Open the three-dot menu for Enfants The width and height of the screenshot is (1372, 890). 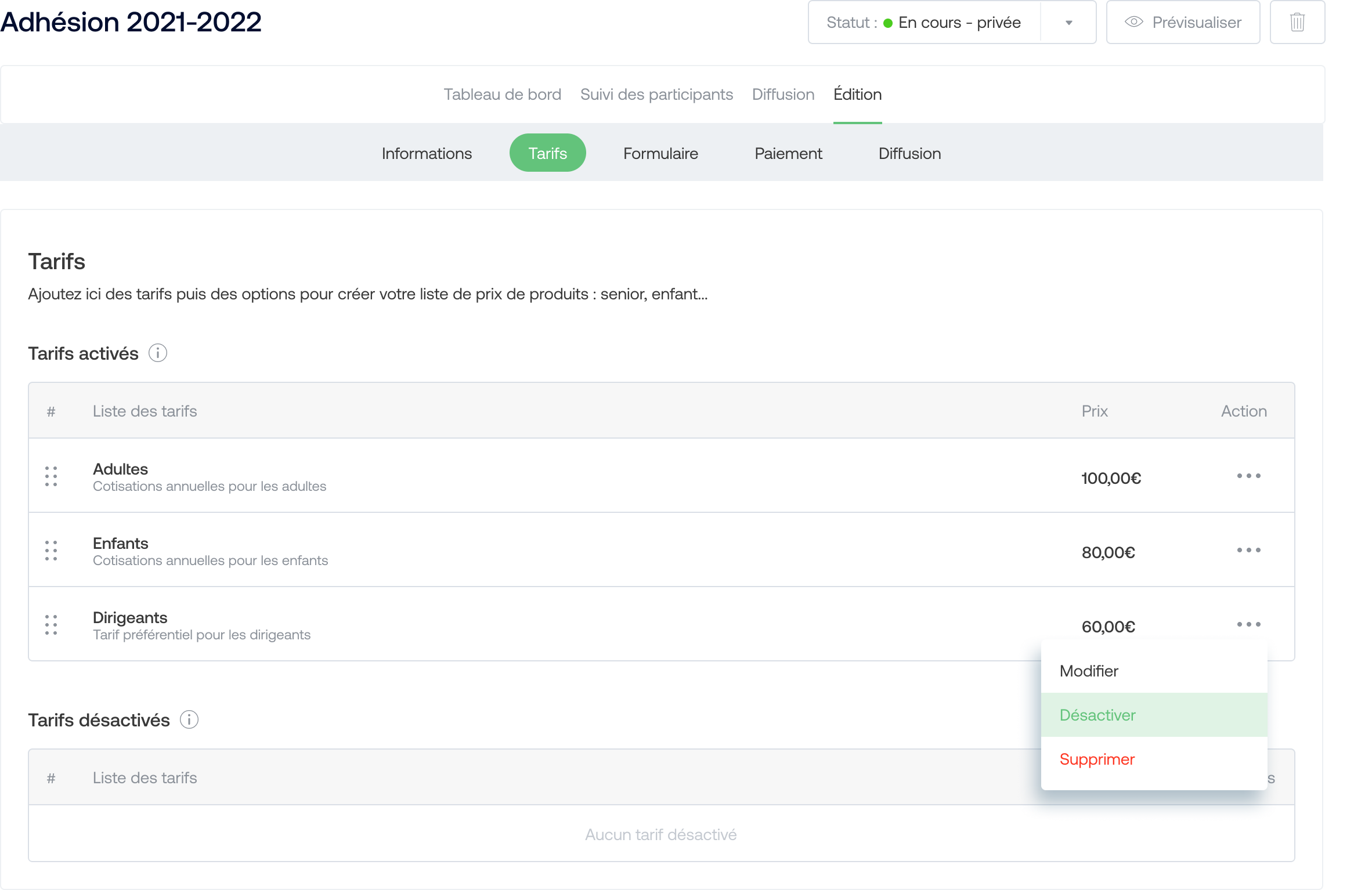point(1248,550)
